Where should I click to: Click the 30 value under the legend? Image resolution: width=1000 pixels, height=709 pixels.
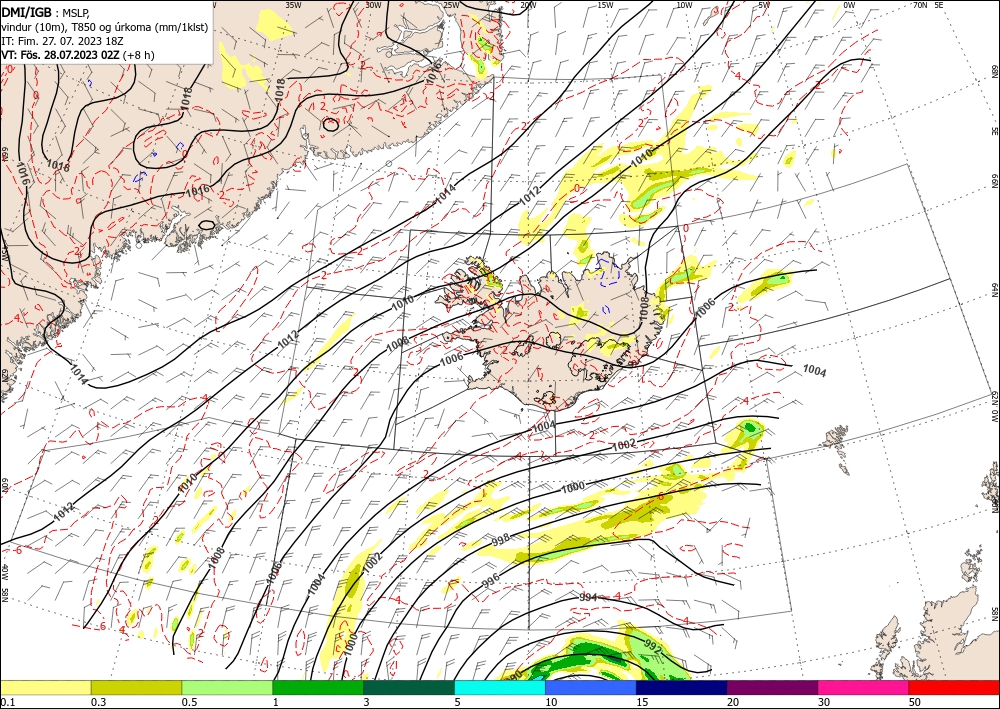point(824,702)
